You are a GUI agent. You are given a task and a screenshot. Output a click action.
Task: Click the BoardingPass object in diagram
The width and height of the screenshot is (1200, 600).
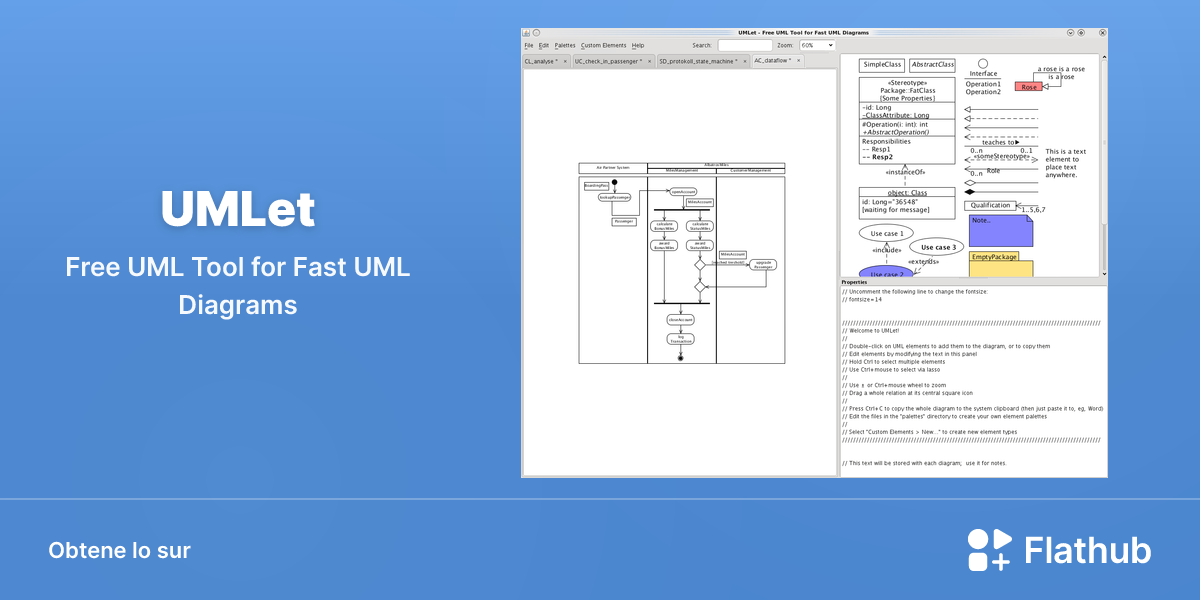[597, 185]
